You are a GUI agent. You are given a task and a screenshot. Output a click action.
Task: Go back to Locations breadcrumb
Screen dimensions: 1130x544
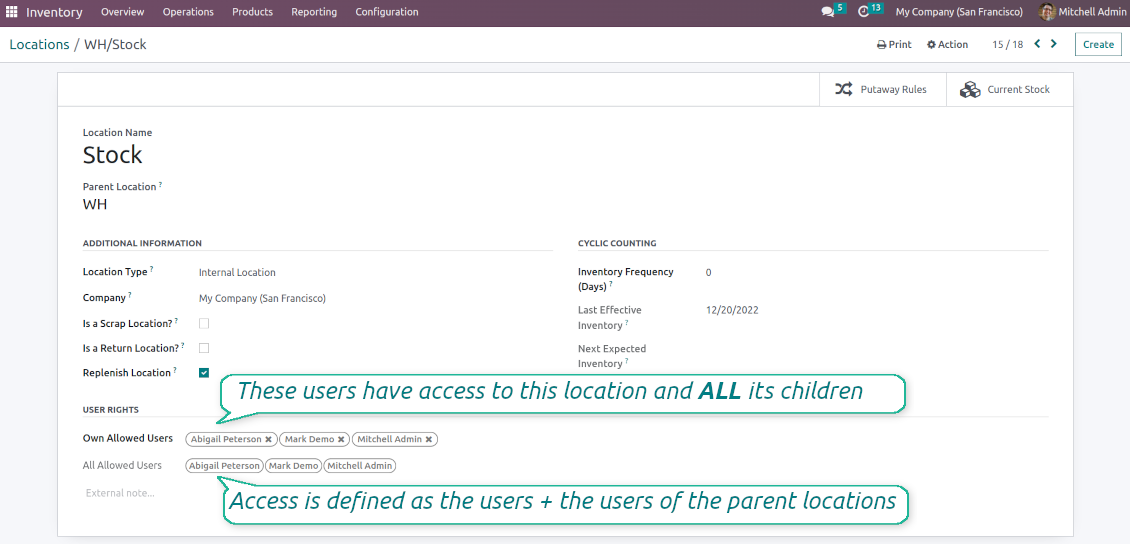[39, 45]
